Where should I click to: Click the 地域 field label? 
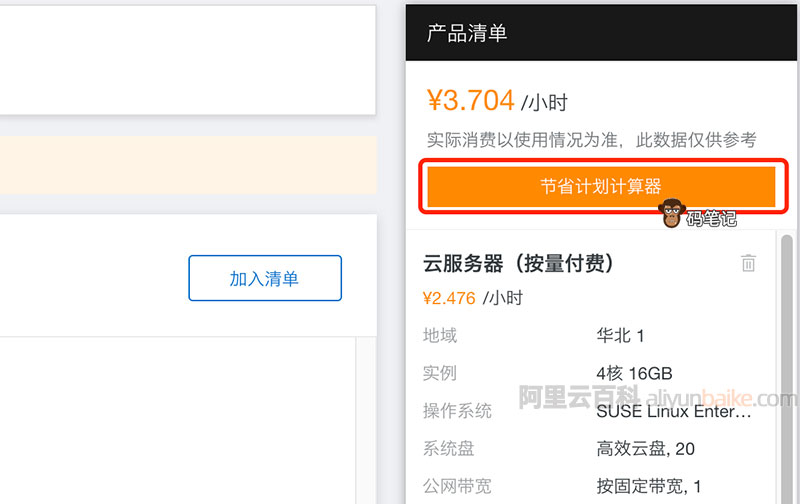[440, 335]
